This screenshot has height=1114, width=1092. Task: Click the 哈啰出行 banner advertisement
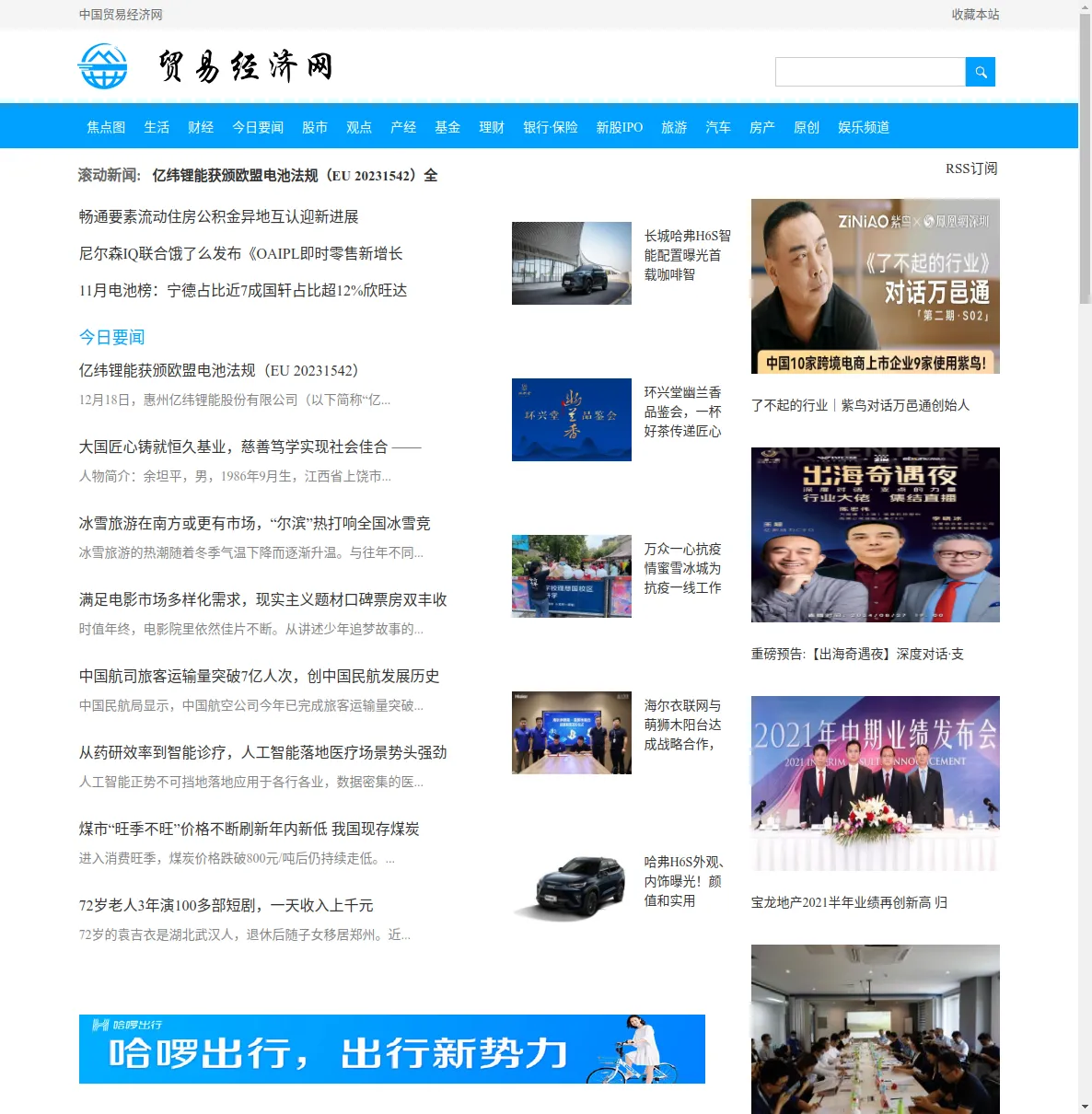point(392,1050)
